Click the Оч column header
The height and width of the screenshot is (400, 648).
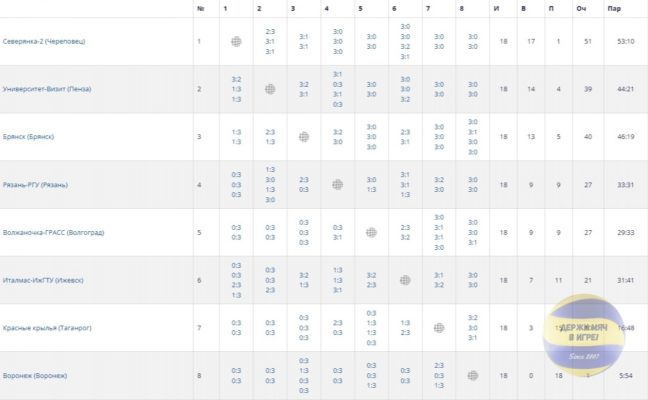pyautogui.click(x=581, y=8)
